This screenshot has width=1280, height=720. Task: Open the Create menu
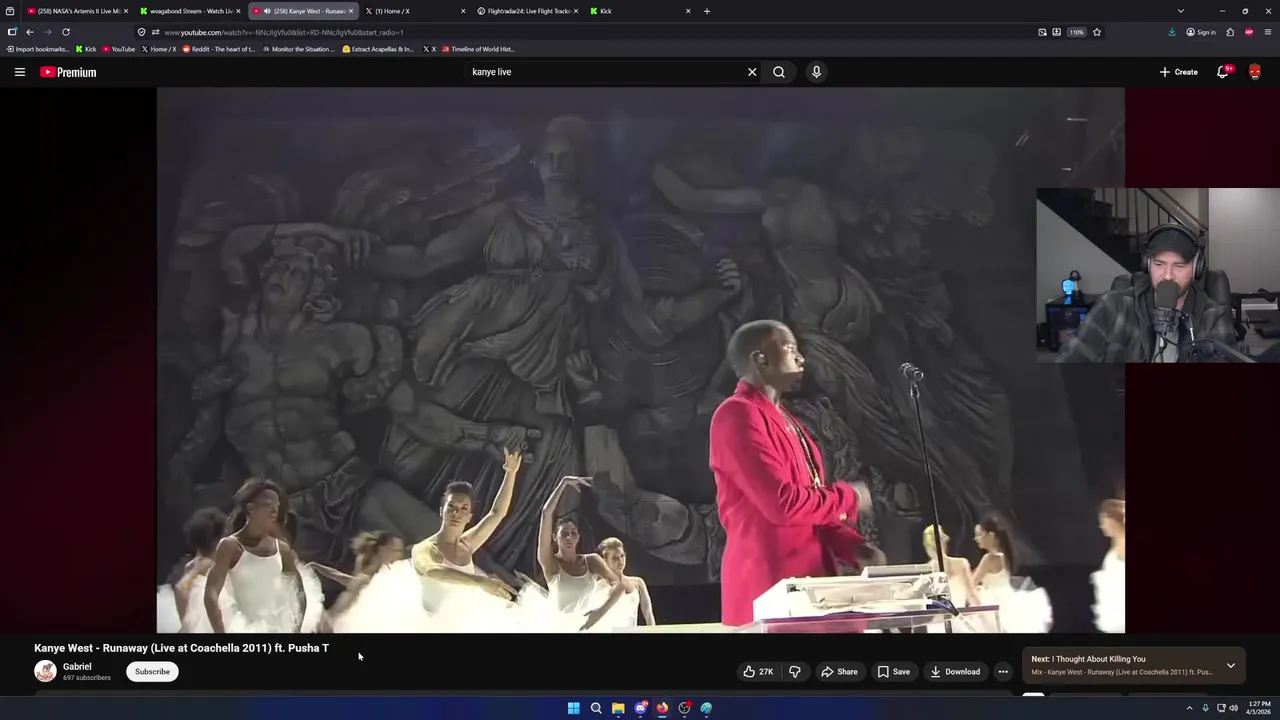coord(1178,72)
